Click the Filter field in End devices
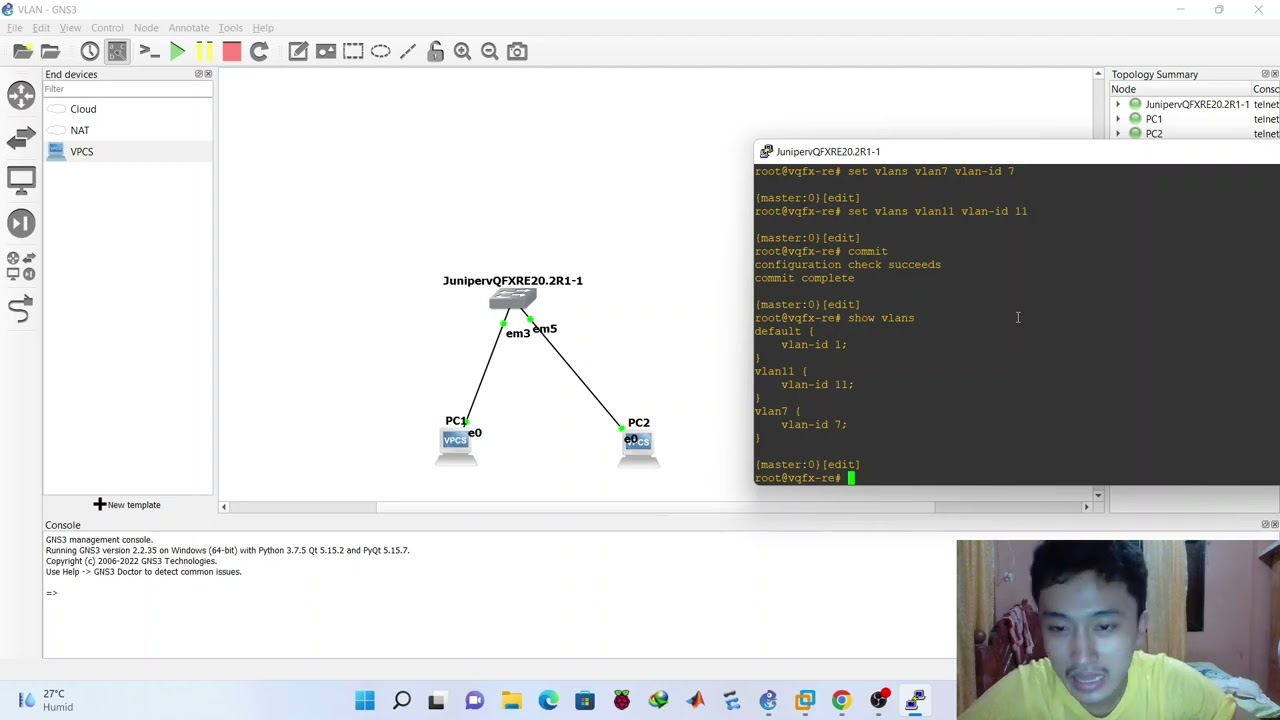The width and height of the screenshot is (1280, 720). (x=128, y=89)
